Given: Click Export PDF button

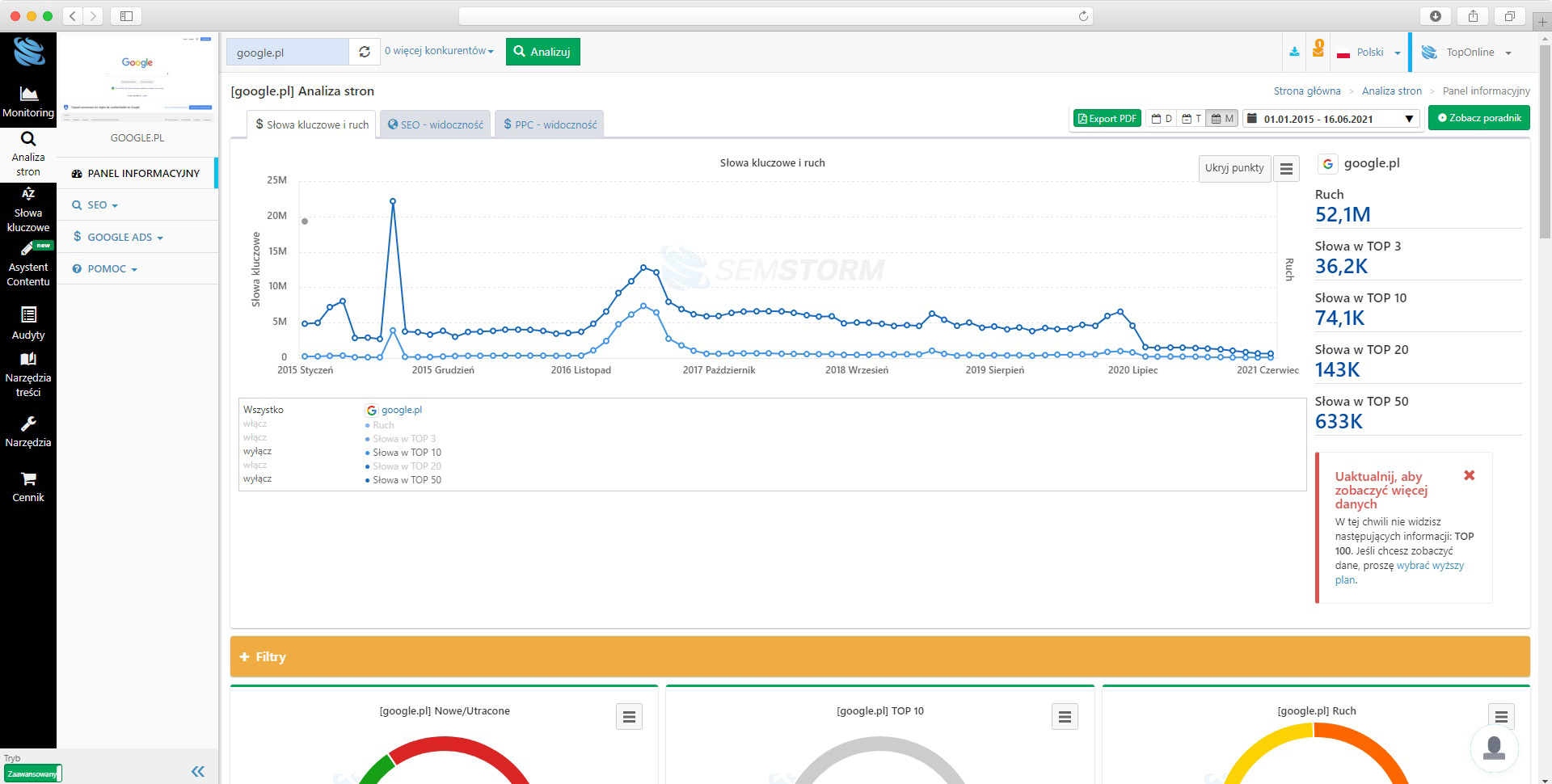Looking at the screenshot, I should point(1107,119).
